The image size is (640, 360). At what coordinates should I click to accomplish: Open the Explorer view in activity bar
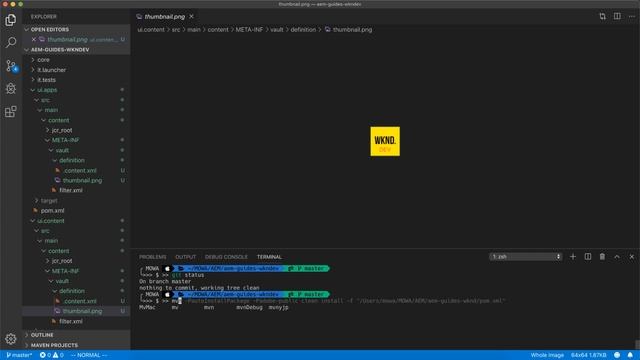click(x=11, y=20)
